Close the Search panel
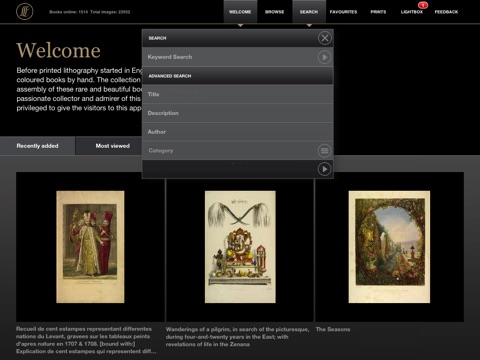This screenshot has width=480, height=360. [324, 38]
